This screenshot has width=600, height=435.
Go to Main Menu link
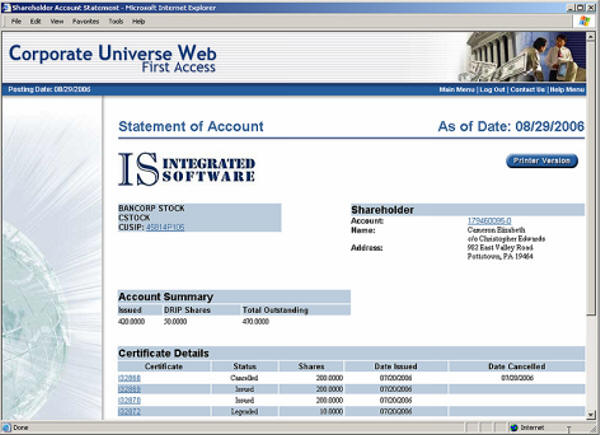pyautogui.click(x=457, y=90)
